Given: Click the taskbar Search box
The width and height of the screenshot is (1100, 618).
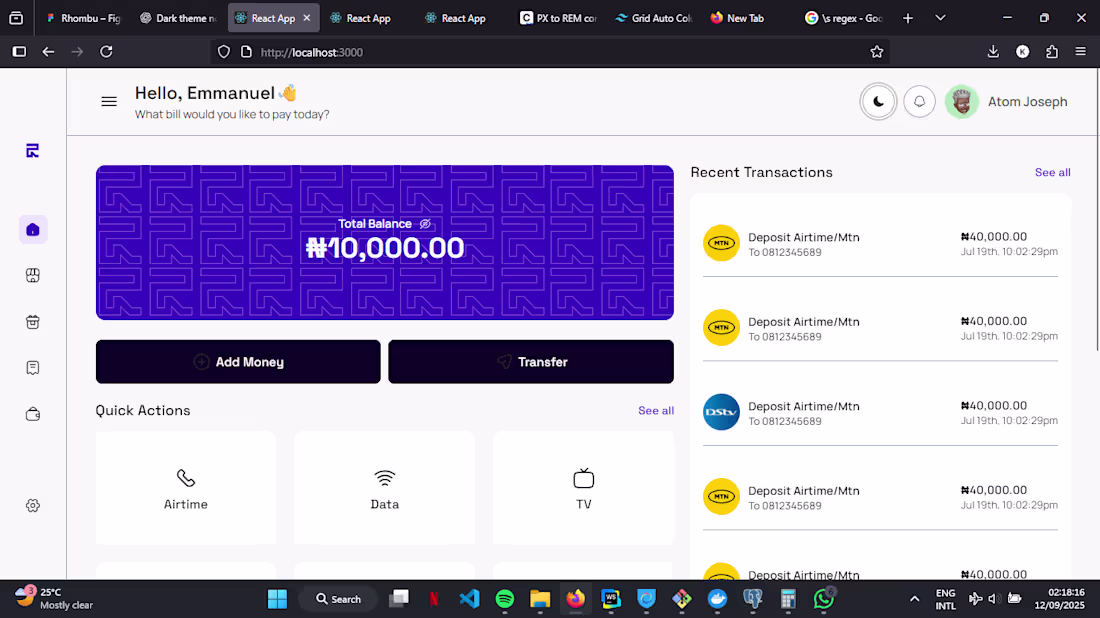Looking at the screenshot, I should tap(338, 599).
